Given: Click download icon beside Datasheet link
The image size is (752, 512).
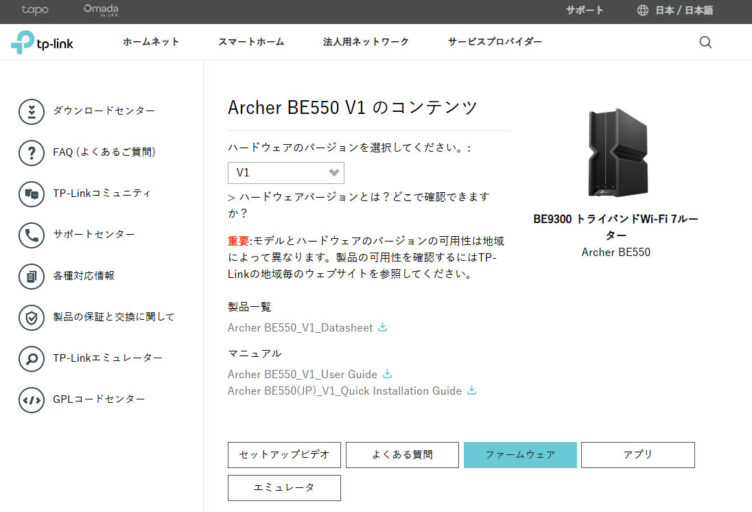Looking at the screenshot, I should [x=382, y=327].
